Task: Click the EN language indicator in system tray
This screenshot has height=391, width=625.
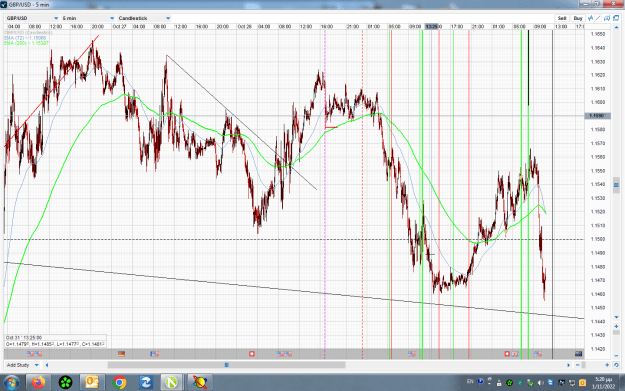Action: click(470, 381)
